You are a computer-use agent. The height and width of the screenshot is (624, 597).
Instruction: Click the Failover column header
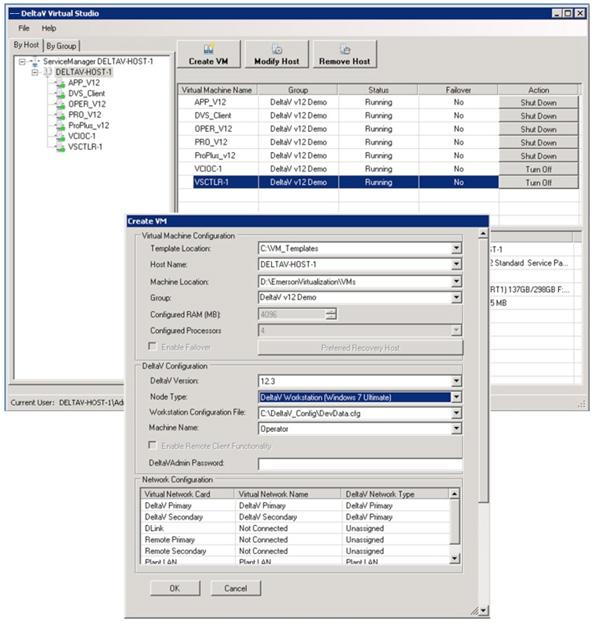click(x=458, y=90)
